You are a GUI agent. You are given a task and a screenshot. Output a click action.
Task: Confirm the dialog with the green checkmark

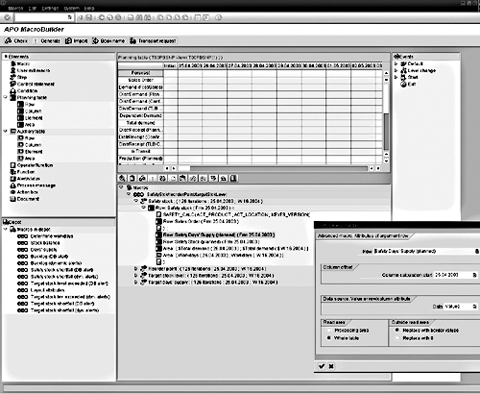pos(322,366)
